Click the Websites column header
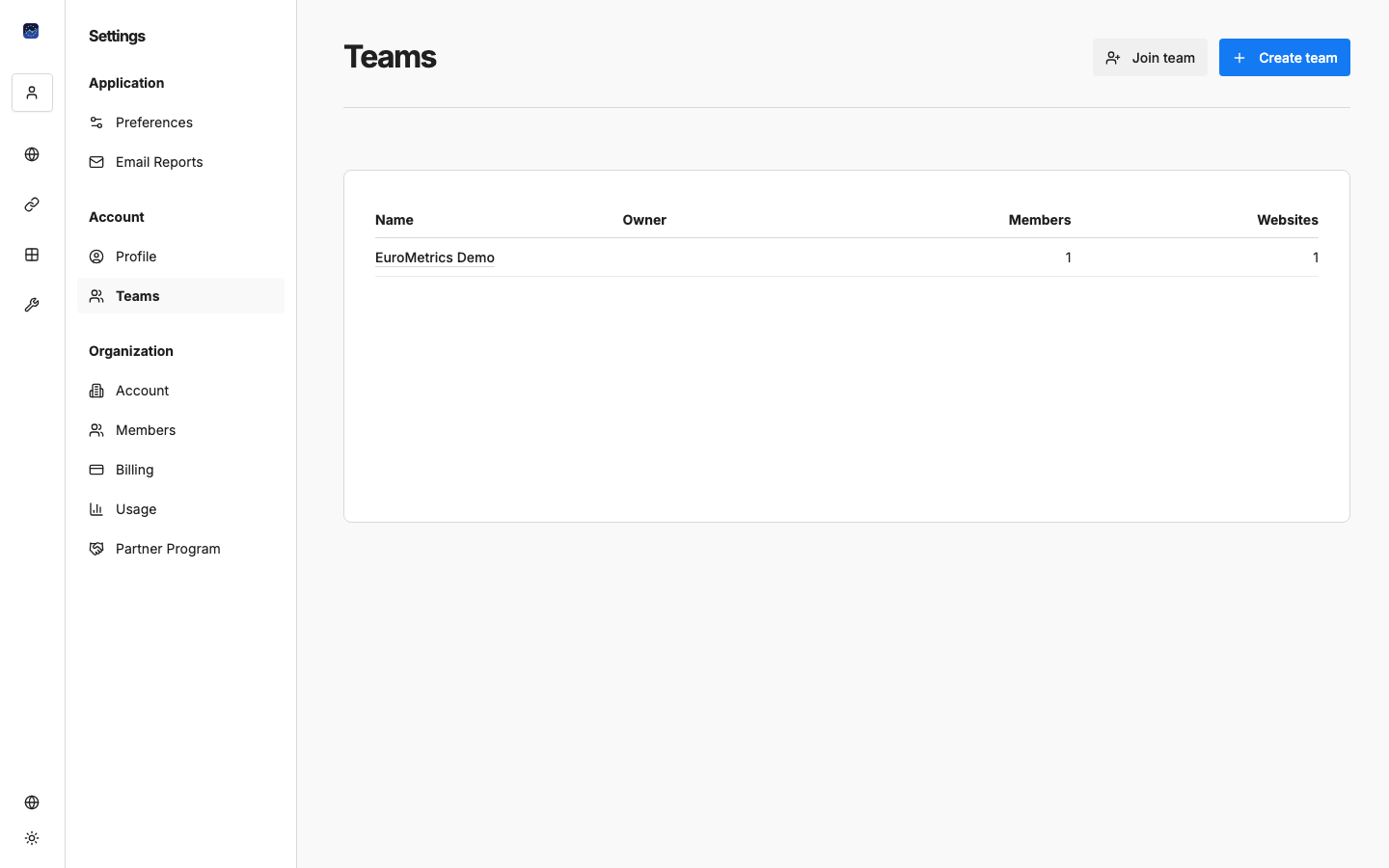The width and height of the screenshot is (1389, 868). click(x=1288, y=220)
